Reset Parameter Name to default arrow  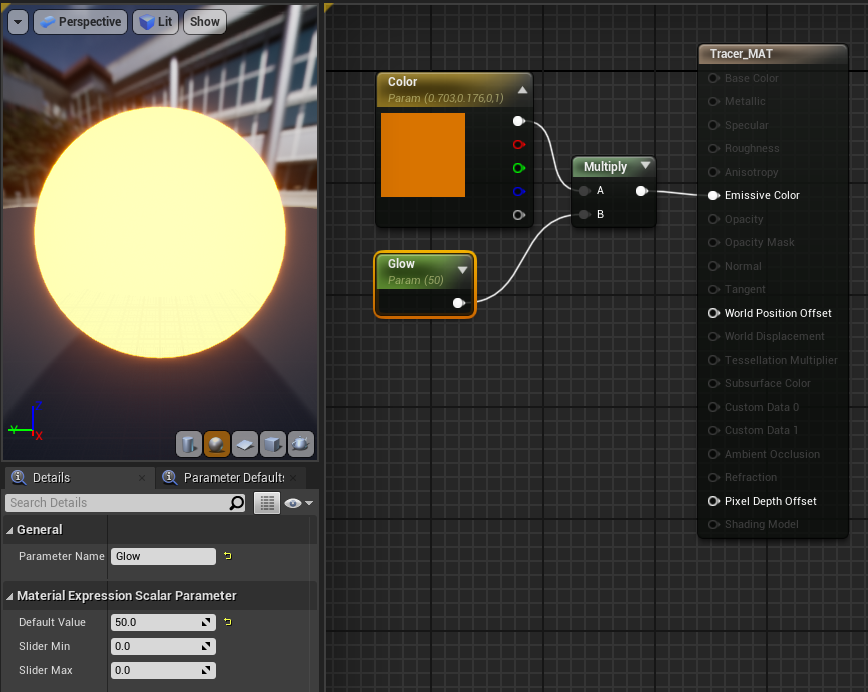[x=227, y=556]
